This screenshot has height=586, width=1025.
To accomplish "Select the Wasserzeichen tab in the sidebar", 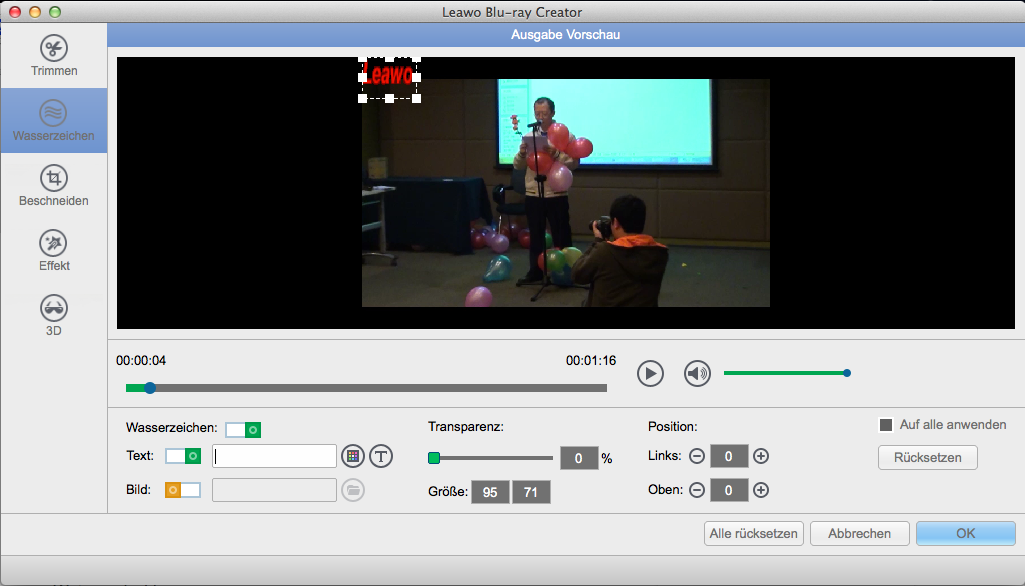I will [x=54, y=120].
